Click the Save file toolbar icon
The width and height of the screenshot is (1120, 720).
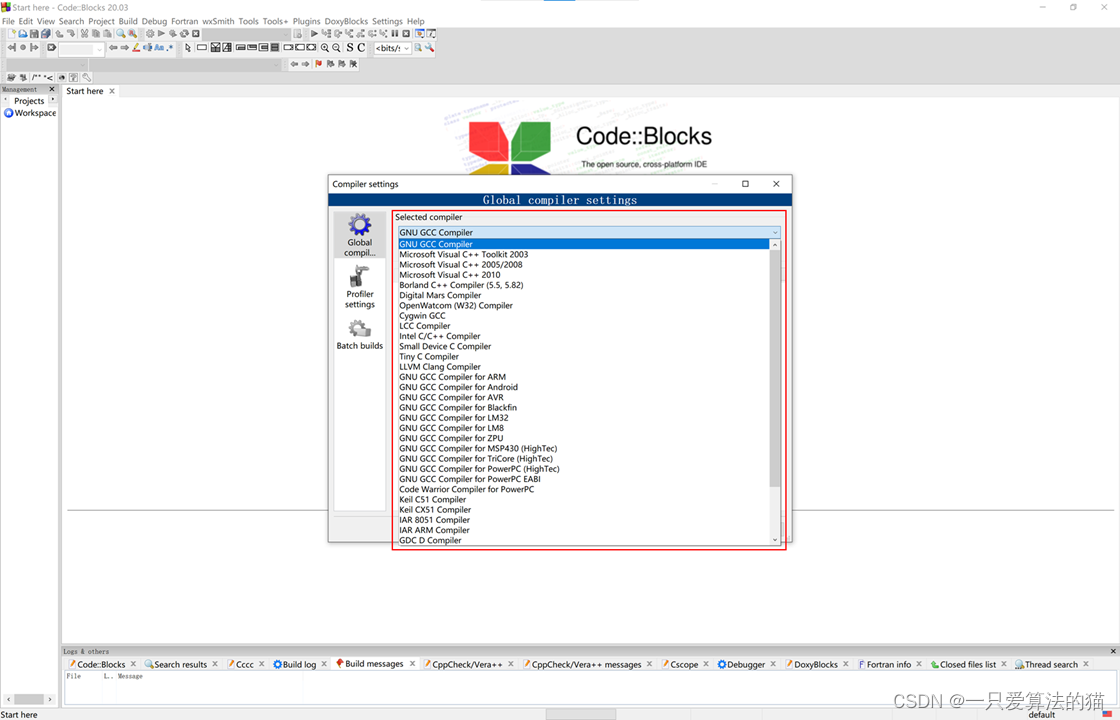[34, 34]
